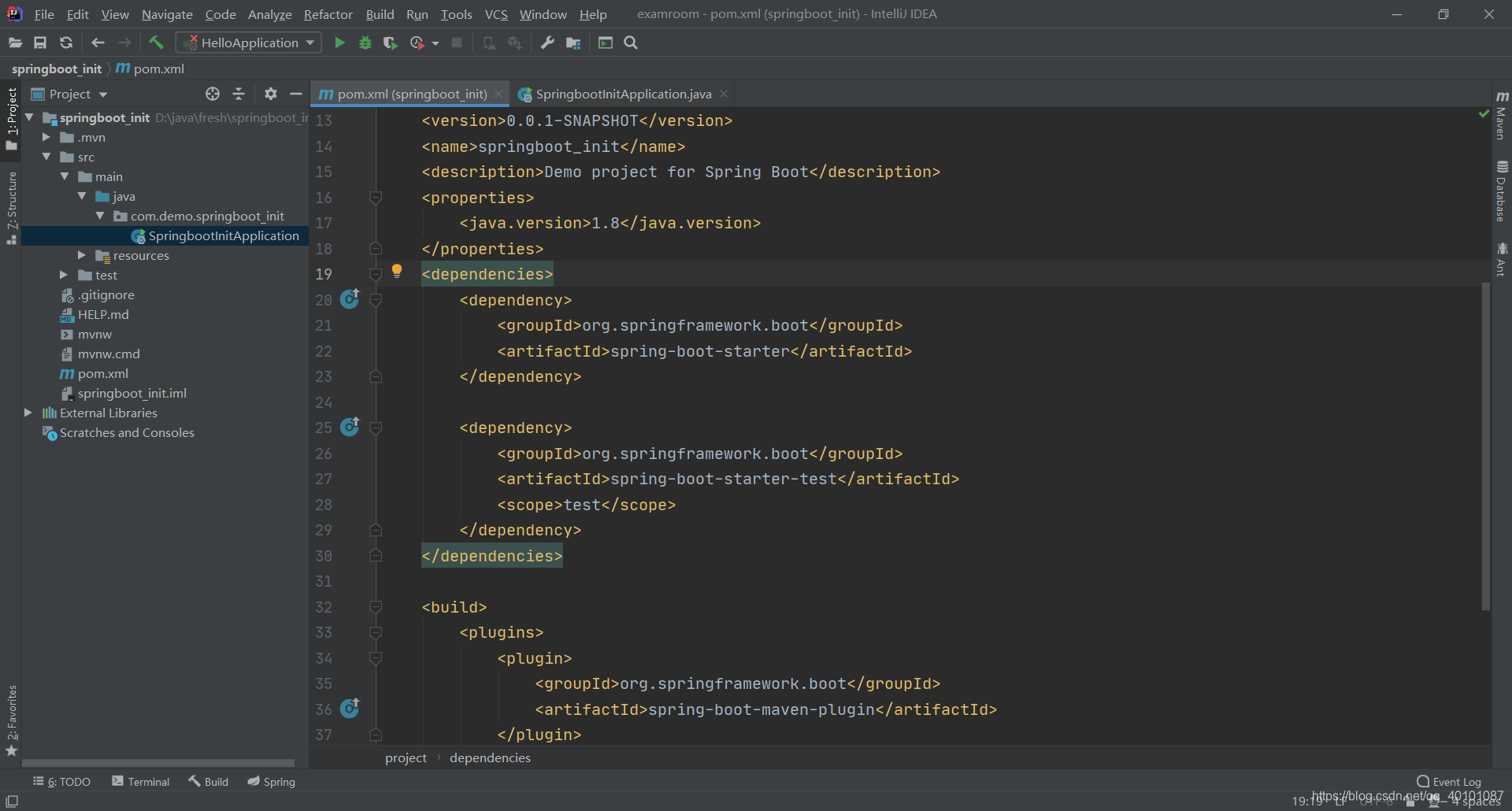Screen dimensions: 1512x811
Task: Open Refactor menu
Action: click(328, 14)
